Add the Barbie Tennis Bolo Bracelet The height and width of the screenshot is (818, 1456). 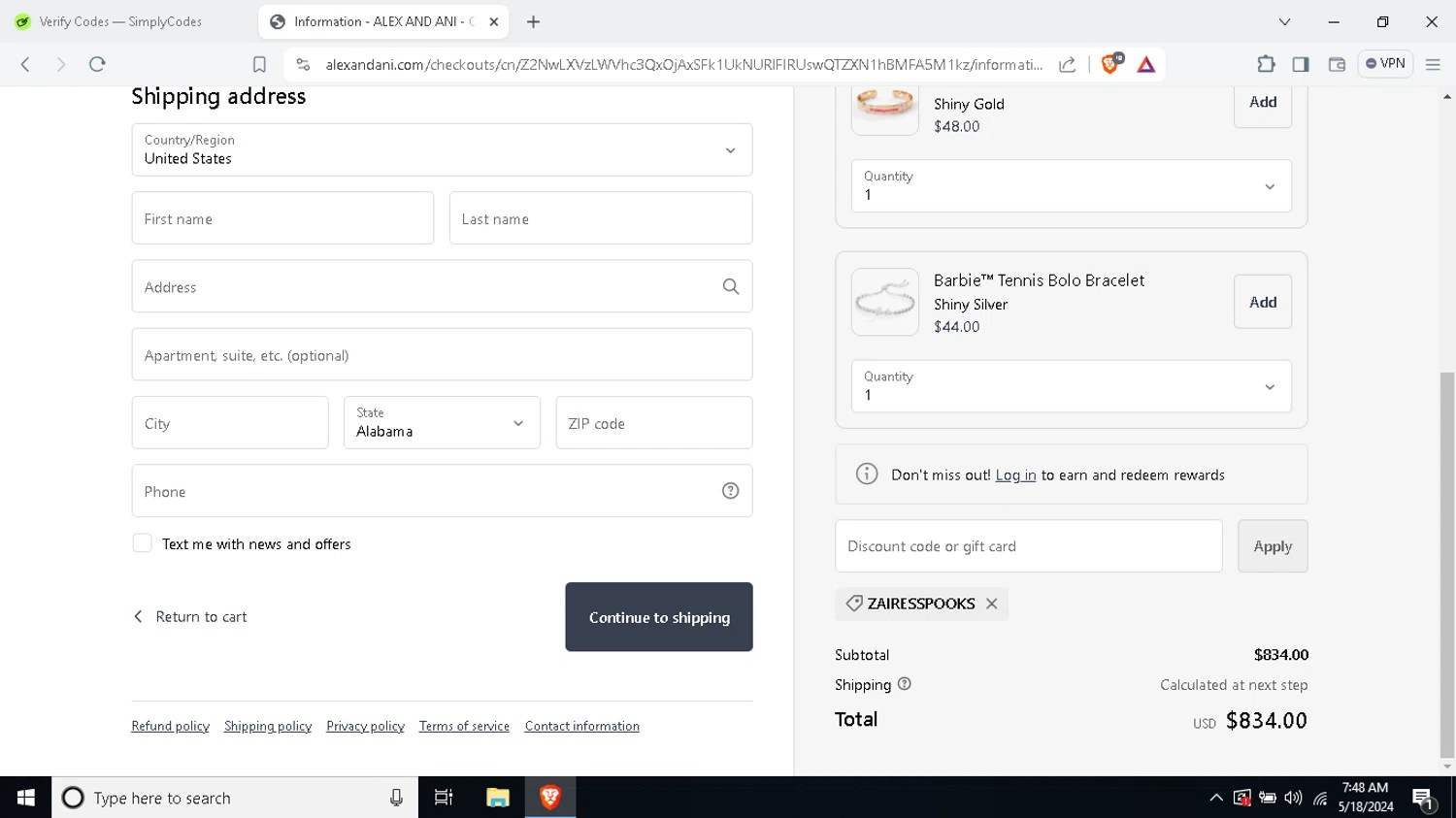(x=1263, y=302)
